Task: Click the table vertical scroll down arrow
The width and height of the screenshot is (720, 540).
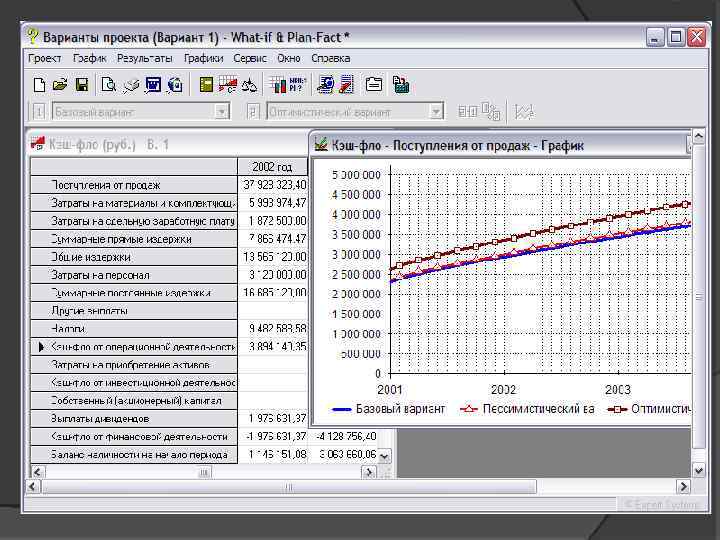Action: tap(384, 456)
